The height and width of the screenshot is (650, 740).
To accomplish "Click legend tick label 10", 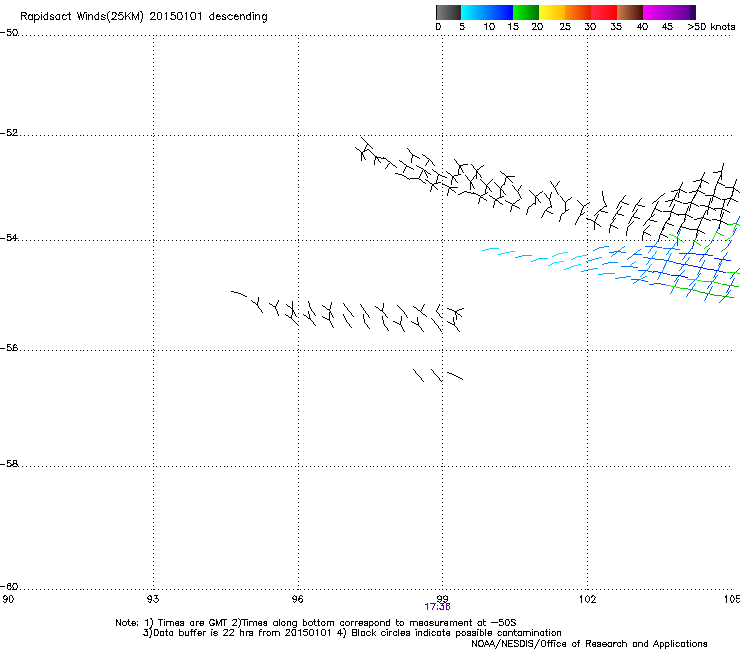I will click(x=489, y=27).
